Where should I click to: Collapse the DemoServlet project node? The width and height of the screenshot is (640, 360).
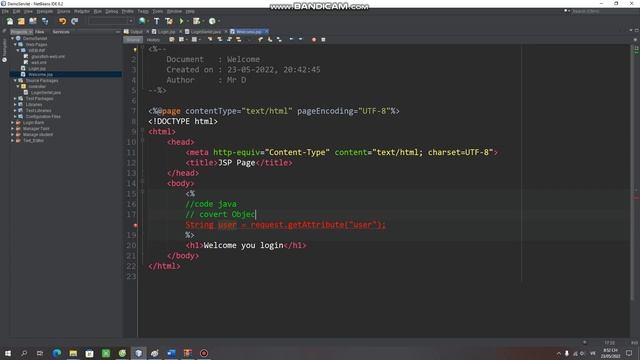click(x=13, y=38)
